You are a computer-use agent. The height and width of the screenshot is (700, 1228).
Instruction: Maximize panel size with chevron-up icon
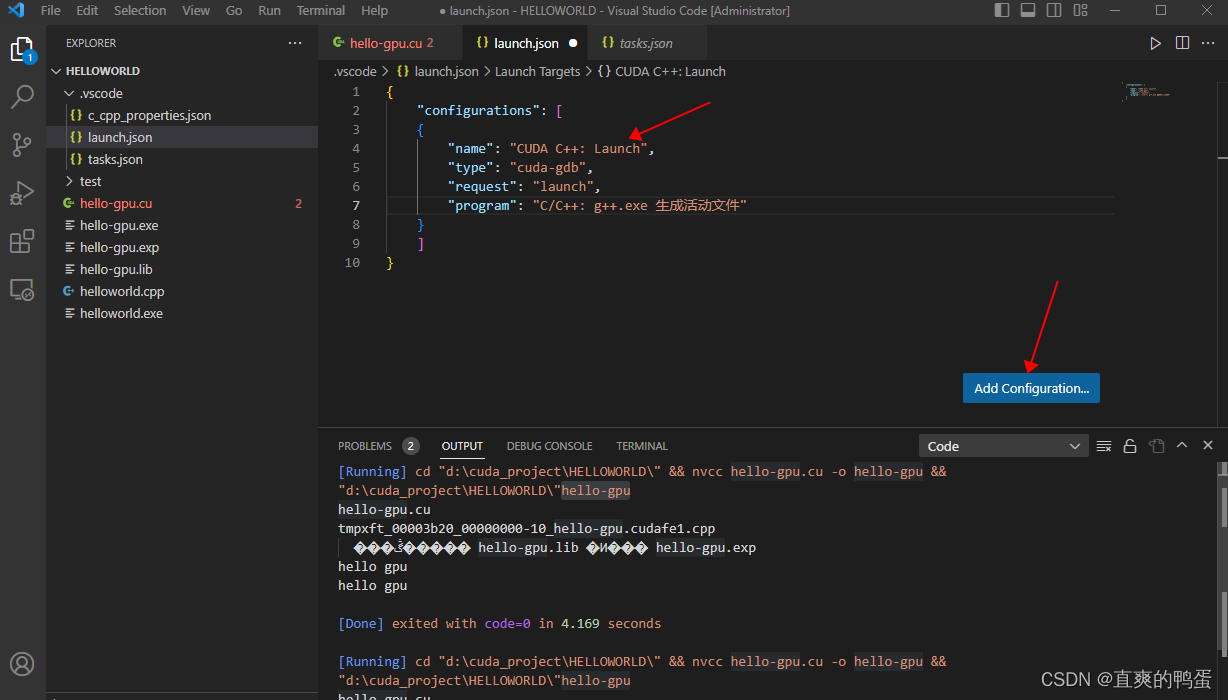coord(1182,446)
